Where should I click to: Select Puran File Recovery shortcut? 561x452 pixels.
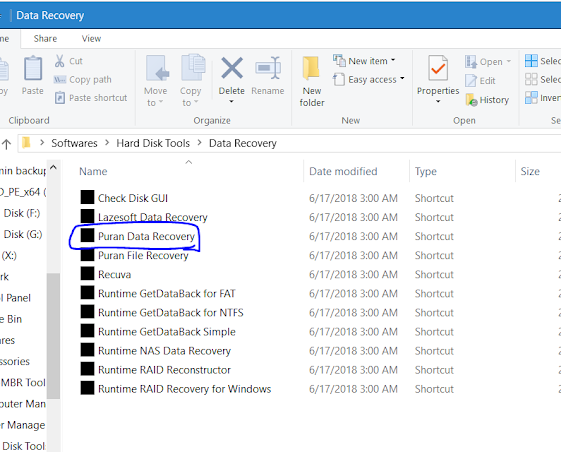coord(143,255)
